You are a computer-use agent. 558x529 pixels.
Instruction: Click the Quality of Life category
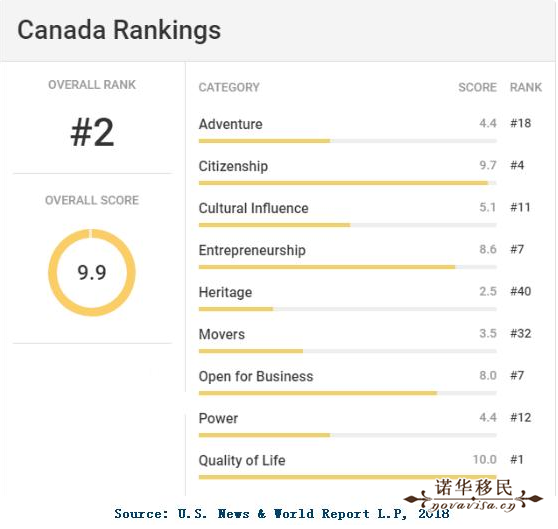(x=242, y=460)
